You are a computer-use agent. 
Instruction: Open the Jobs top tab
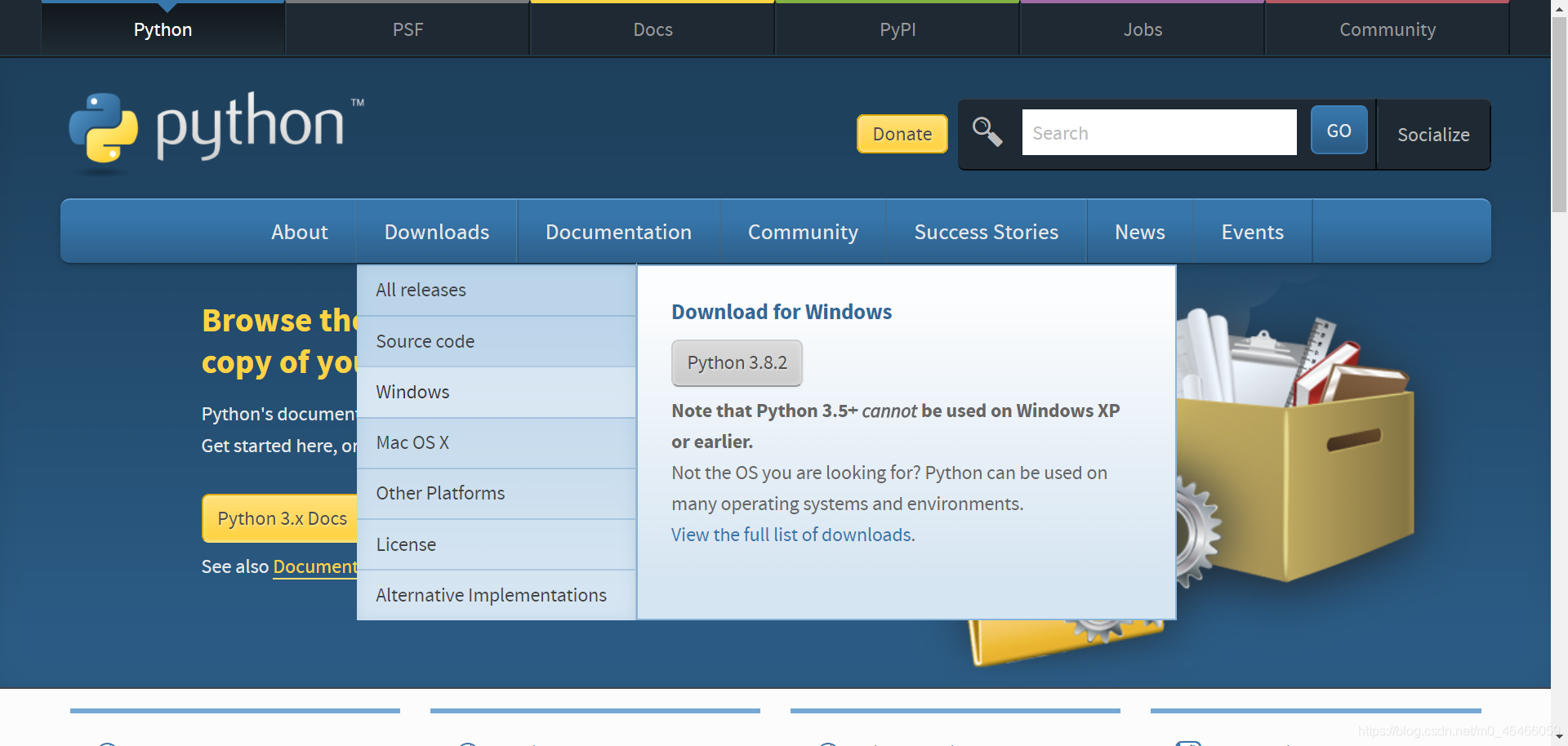[1143, 29]
